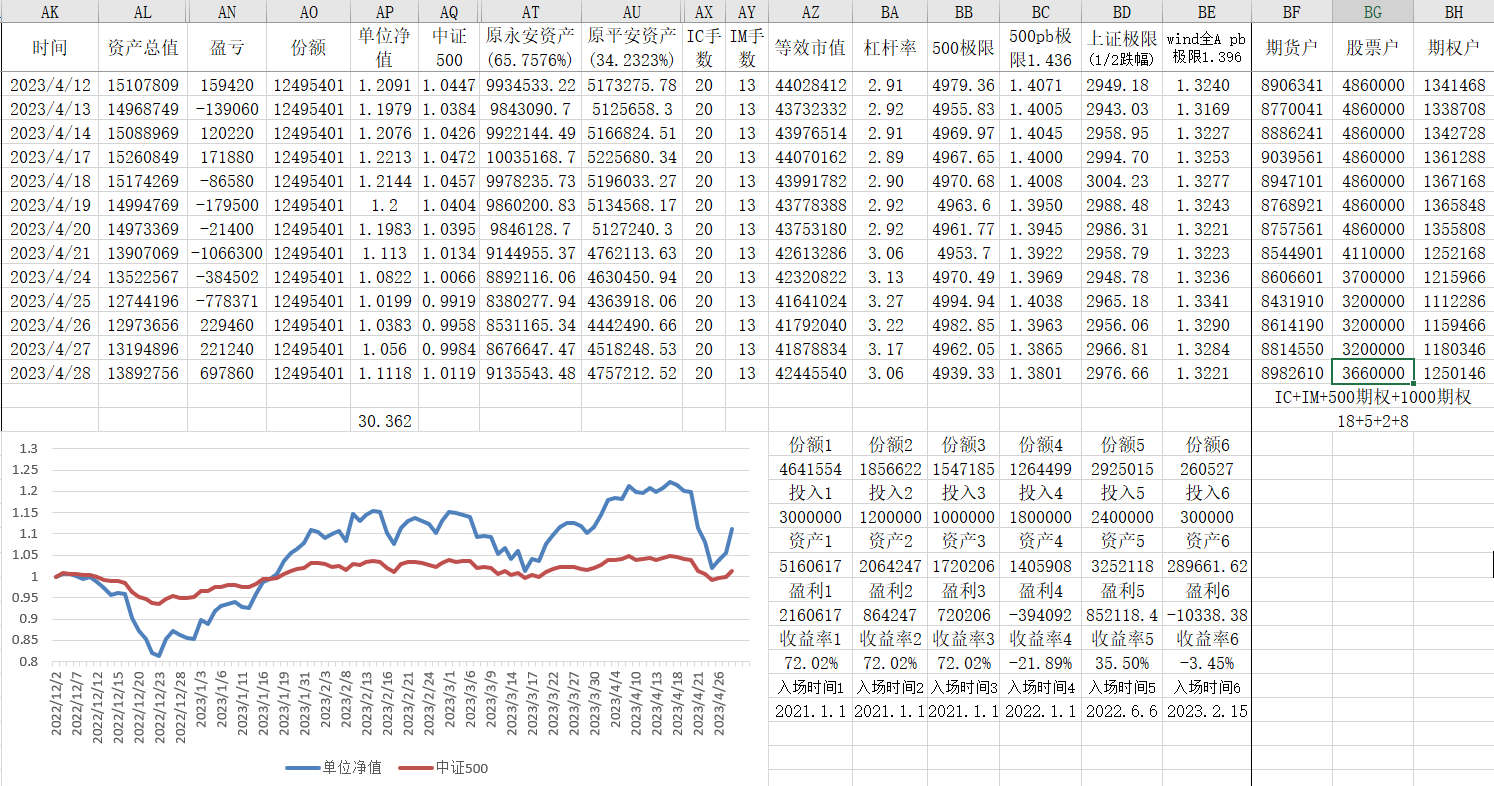Select the IC+IM+500期权+1000期权 cell
The height and width of the screenshot is (786, 1494).
[x=1372, y=397]
